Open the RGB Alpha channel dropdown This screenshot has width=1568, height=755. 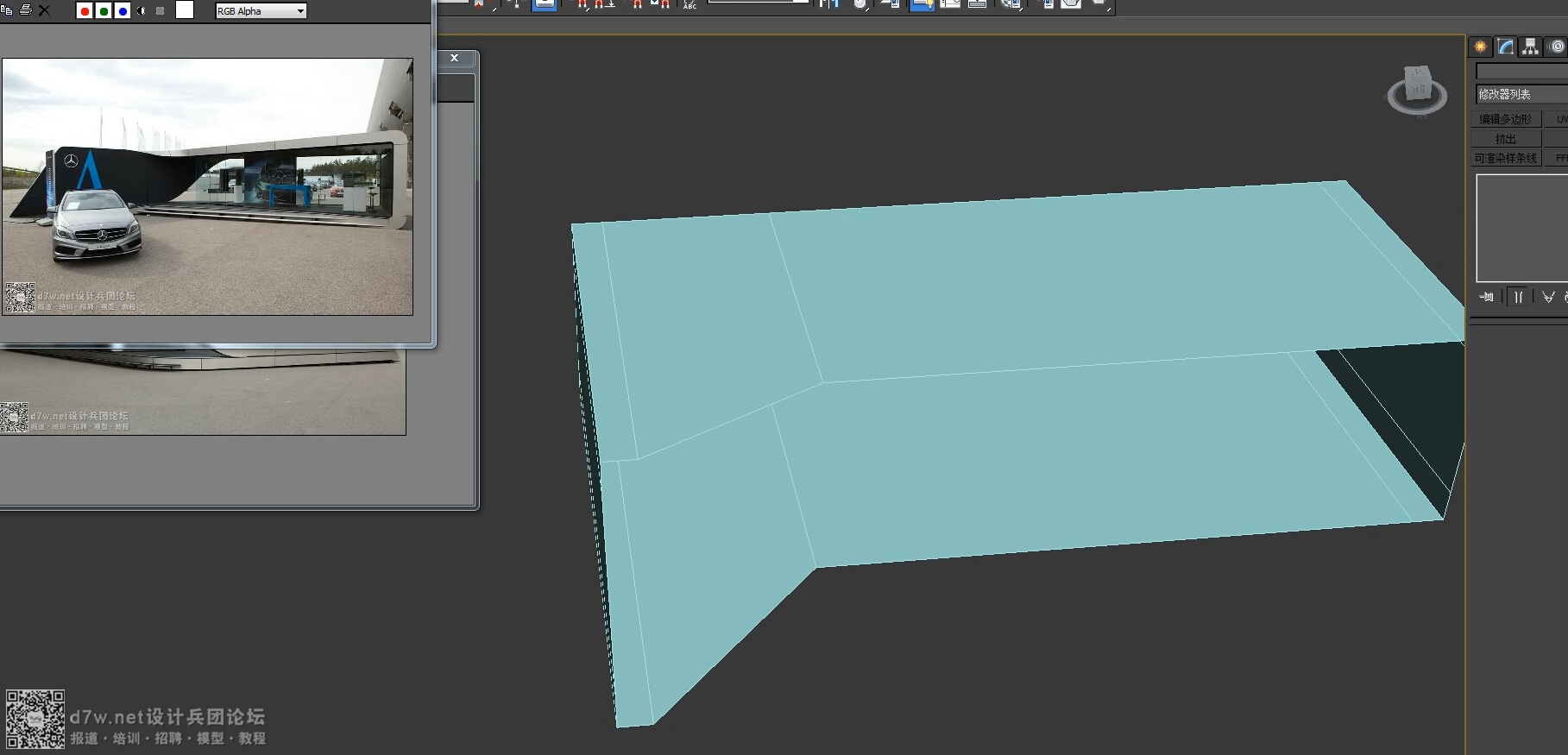pos(261,11)
